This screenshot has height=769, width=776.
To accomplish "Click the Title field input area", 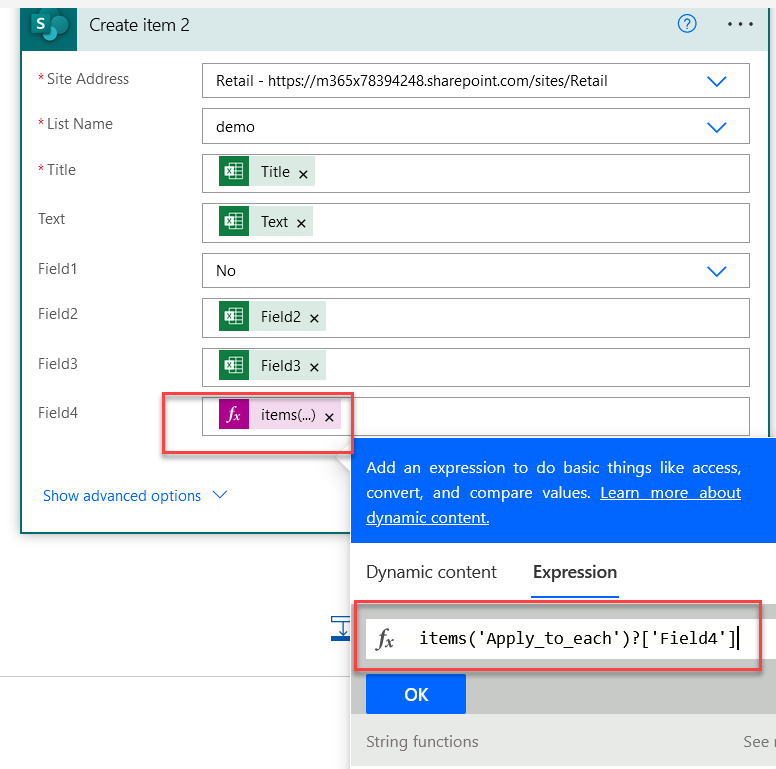I will click(476, 174).
